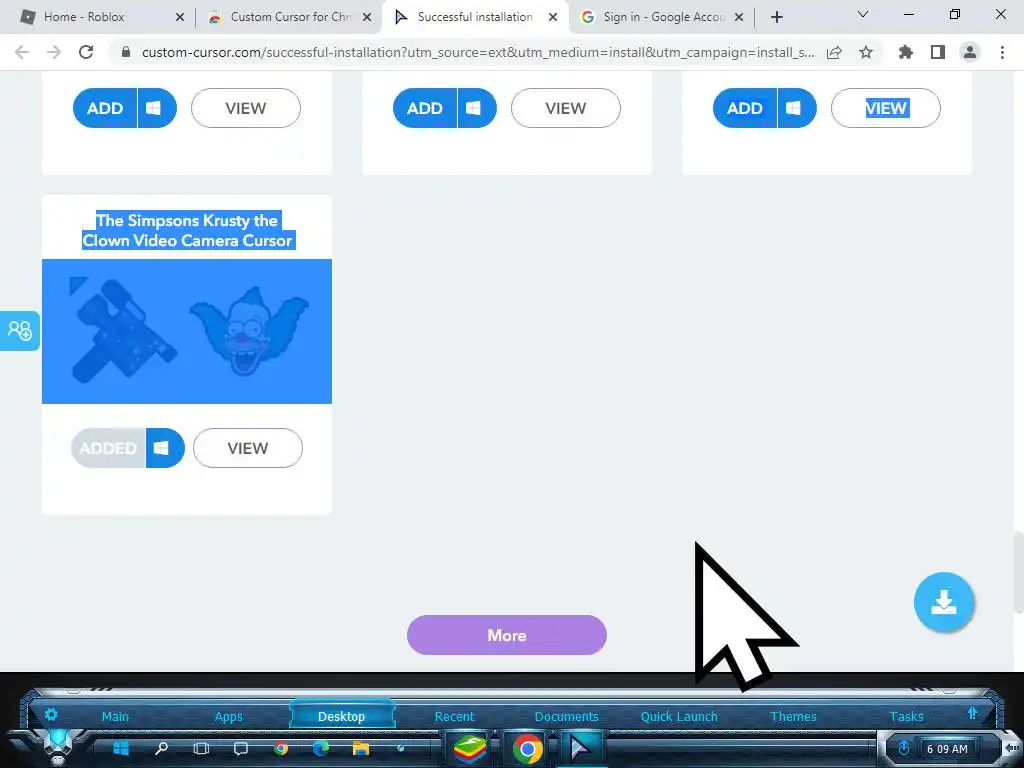Click the floating blue download button

[x=944, y=602]
